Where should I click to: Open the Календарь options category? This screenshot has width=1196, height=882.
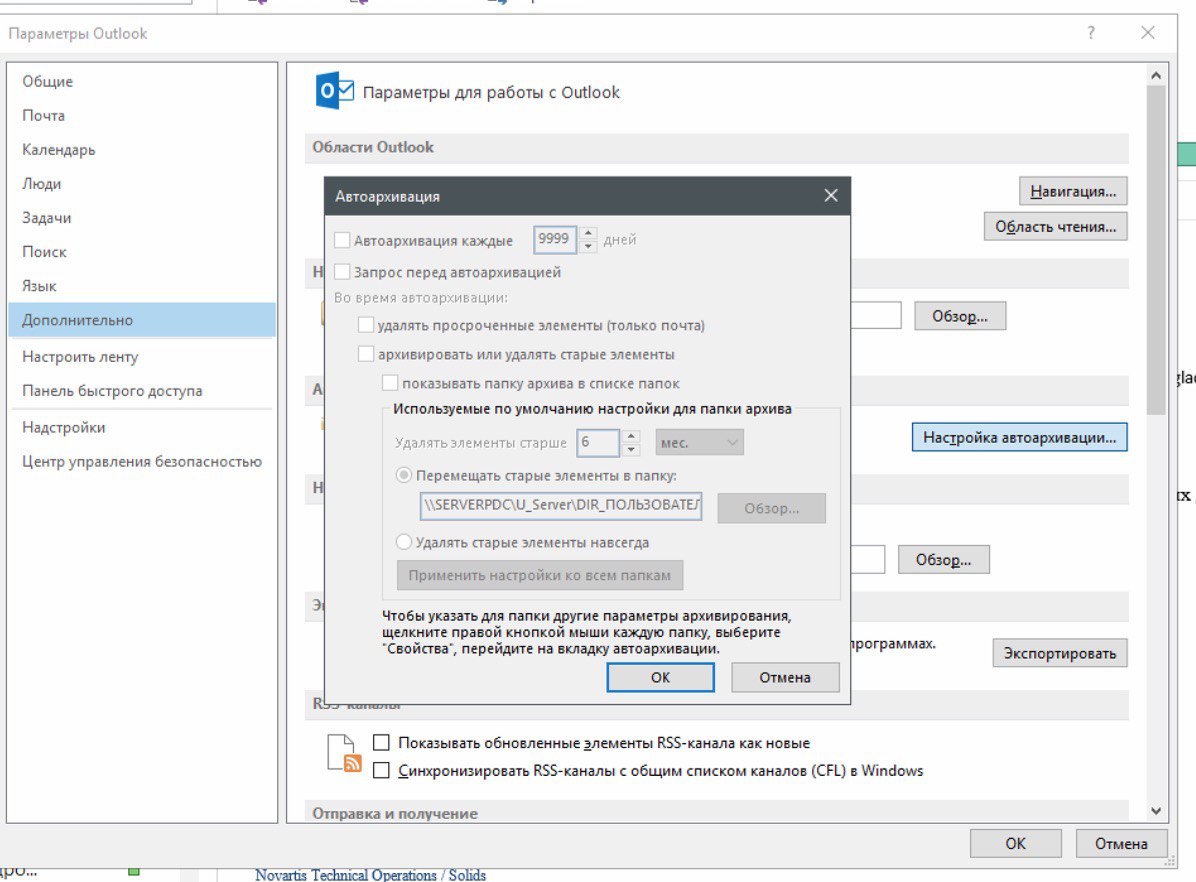coord(142,150)
